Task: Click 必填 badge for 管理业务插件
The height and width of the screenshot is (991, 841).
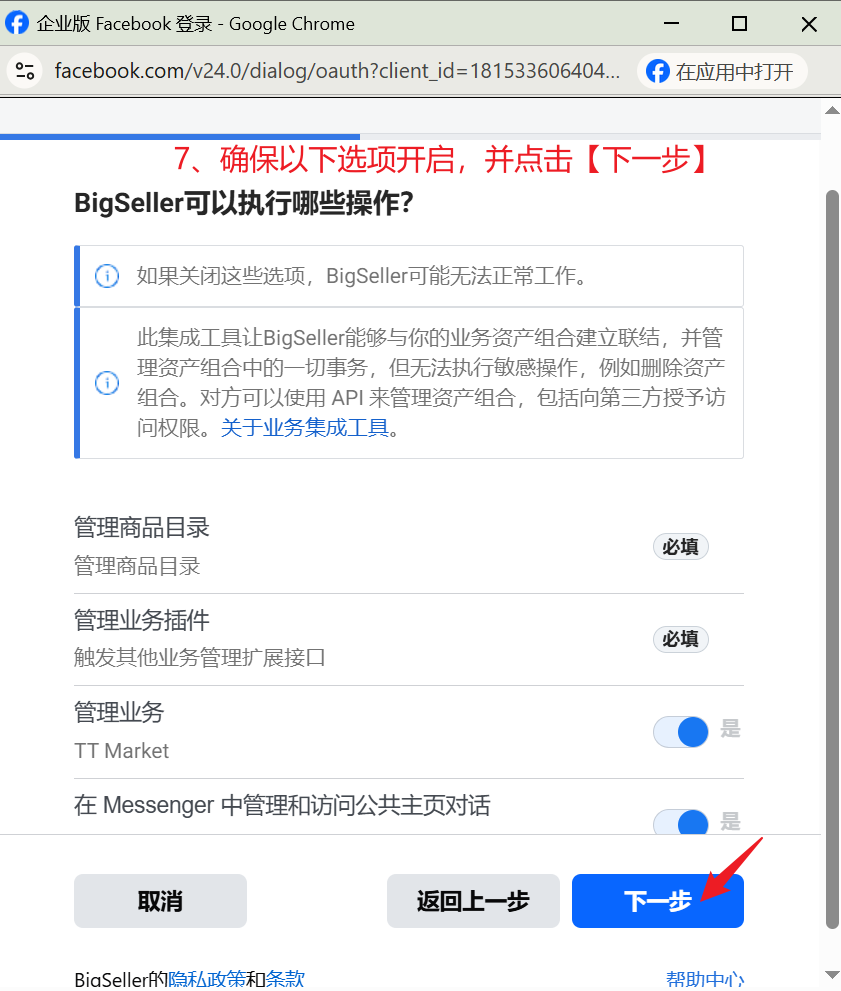Action: coord(681,639)
